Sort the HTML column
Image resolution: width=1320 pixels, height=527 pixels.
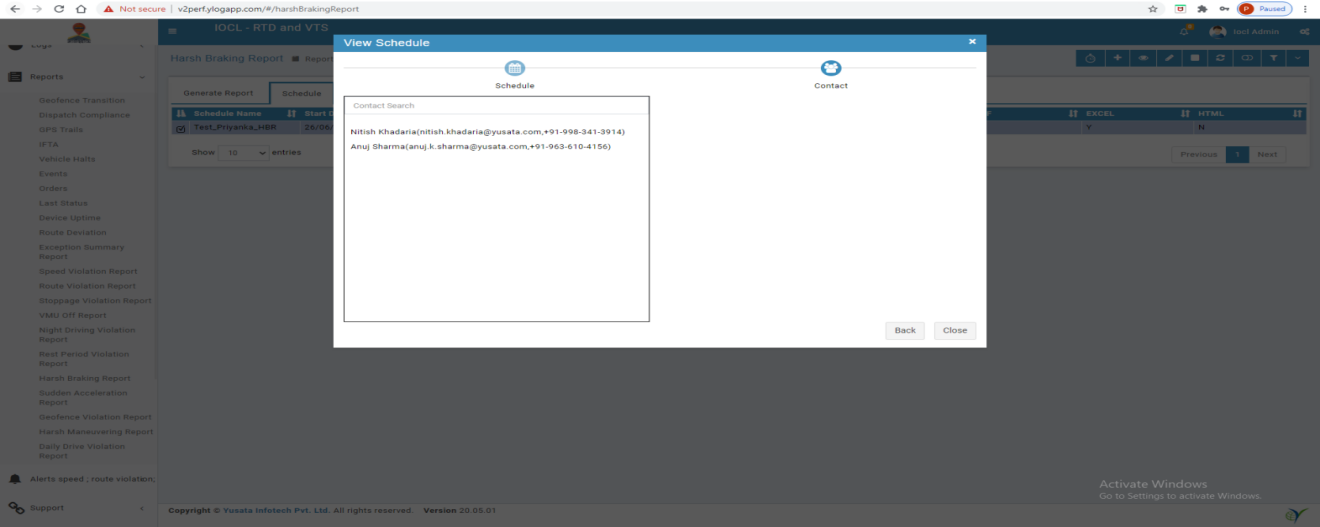point(1249,113)
